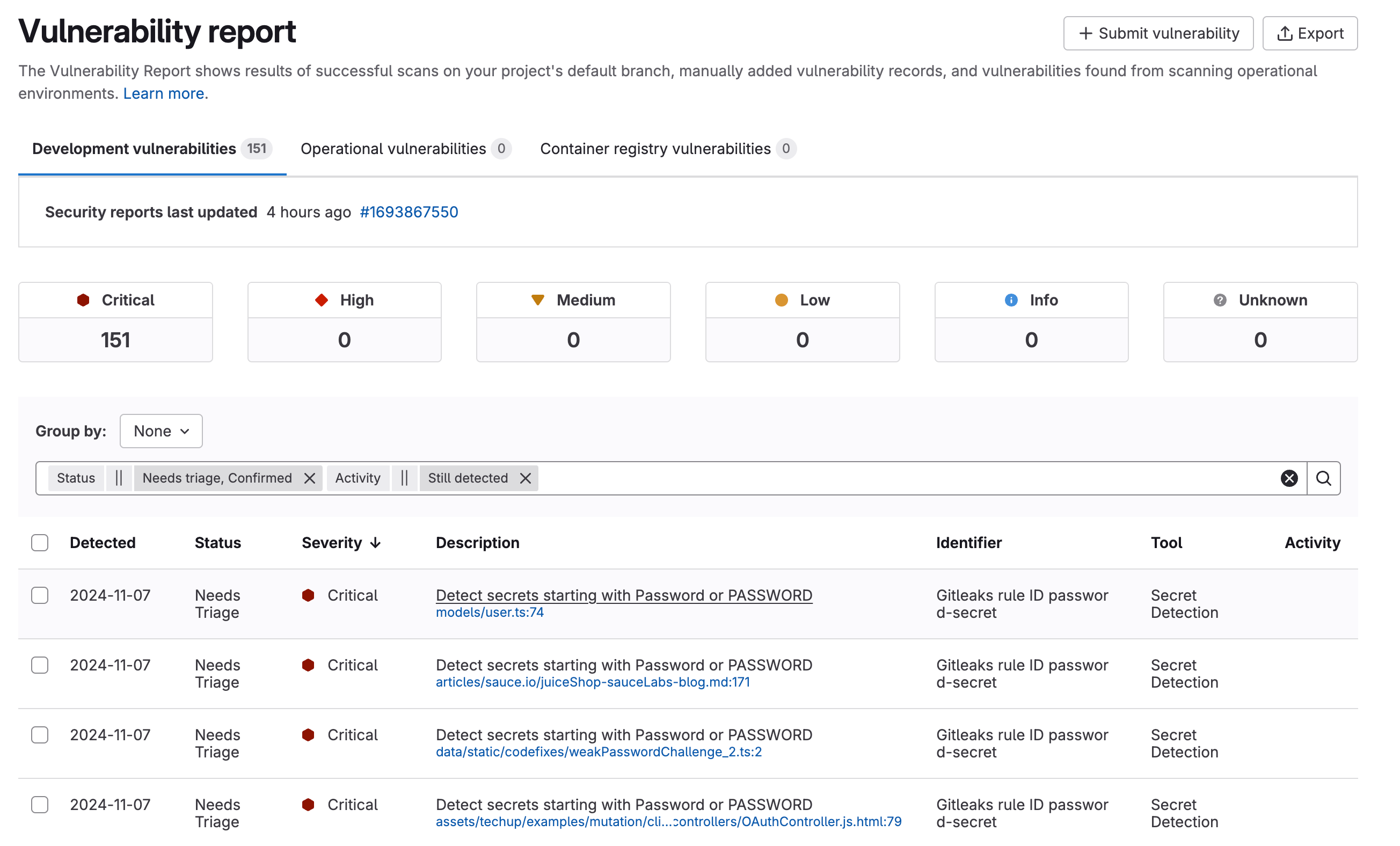Image resolution: width=1400 pixels, height=846 pixels.
Task: Check the first vulnerability row checkbox
Action: point(40,595)
